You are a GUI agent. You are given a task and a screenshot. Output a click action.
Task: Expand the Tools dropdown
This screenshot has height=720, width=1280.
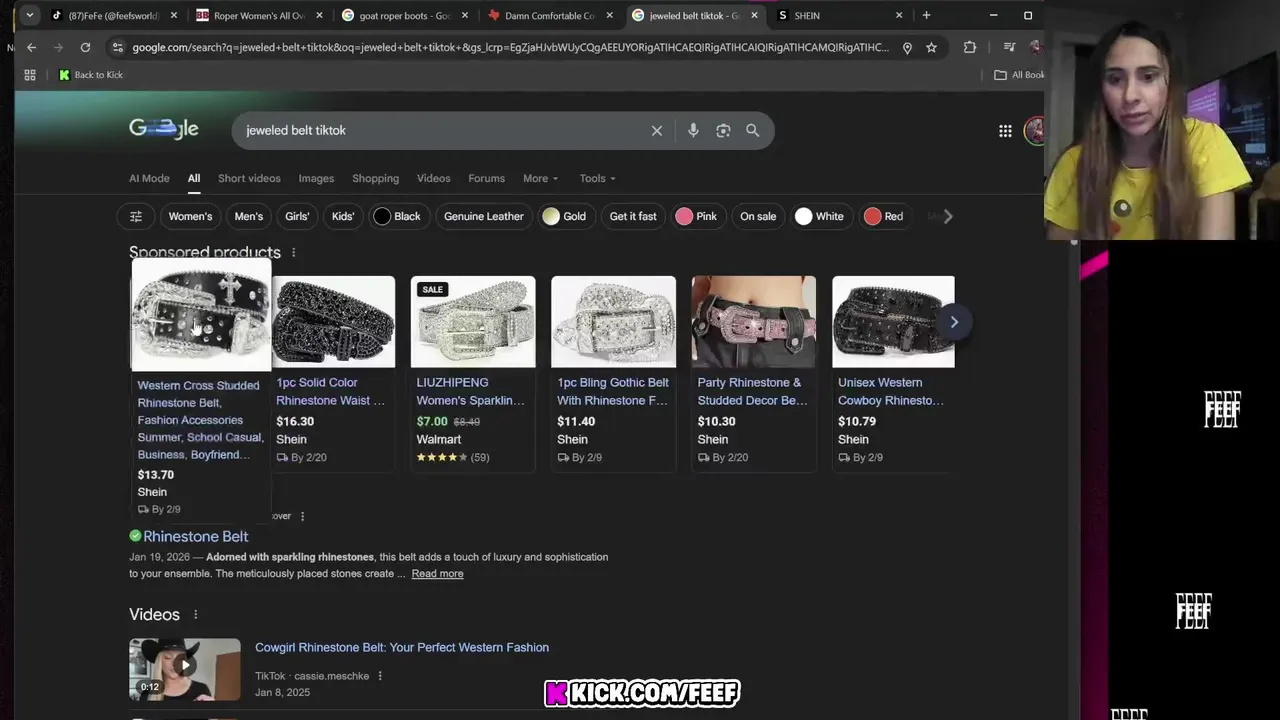(598, 178)
